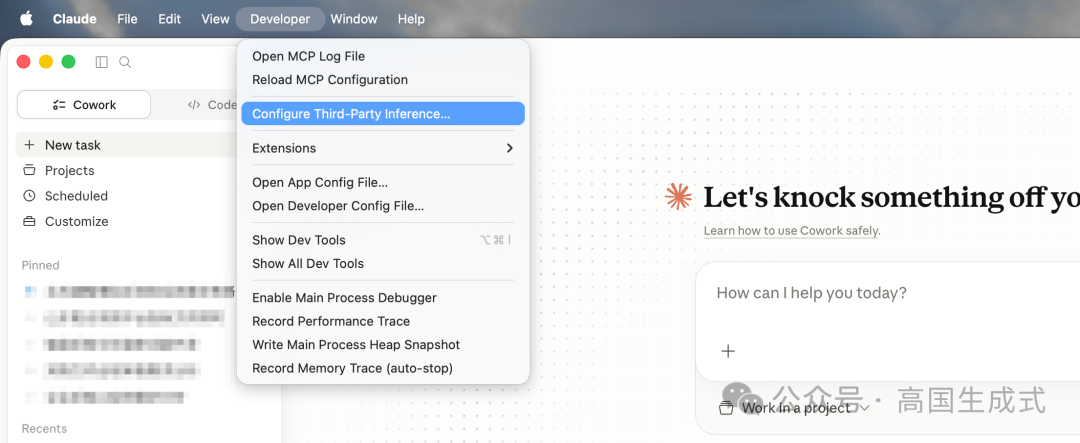1080x443 pixels.
Task: Open the View menu
Action: (x=215, y=19)
